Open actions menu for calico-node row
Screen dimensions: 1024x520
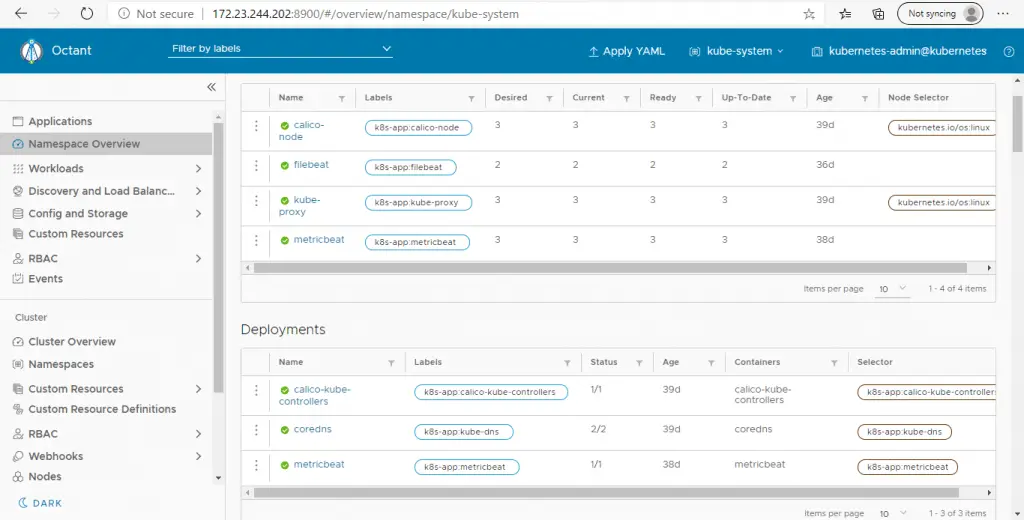click(256, 125)
